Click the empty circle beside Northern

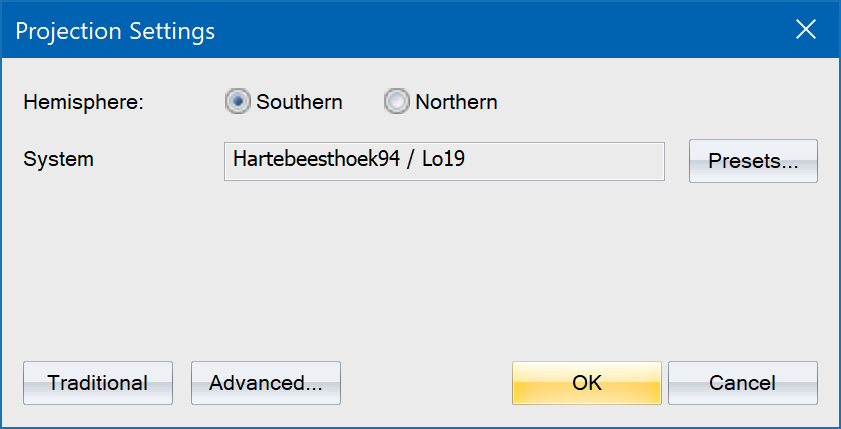pyautogui.click(x=397, y=102)
